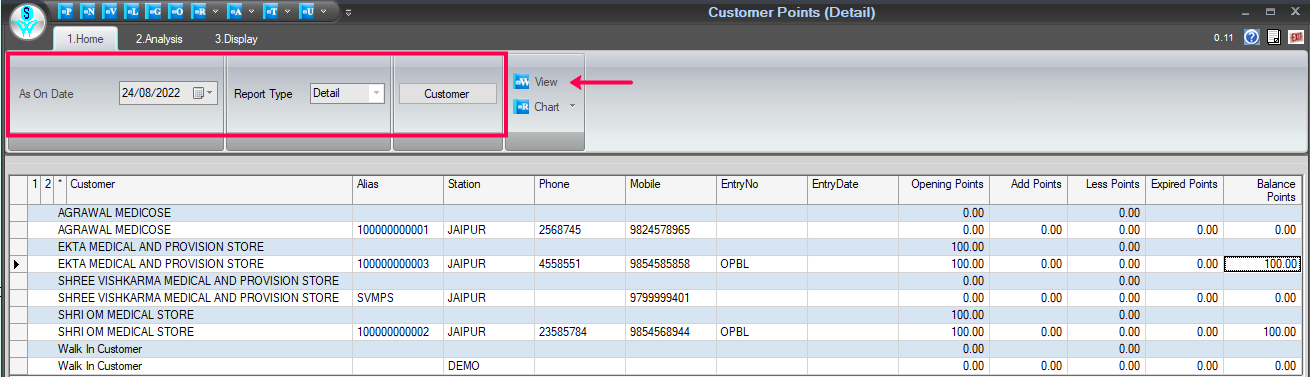The width and height of the screenshot is (1310, 377).
Task: Open the blue help question mark icon
Action: click(x=1251, y=37)
